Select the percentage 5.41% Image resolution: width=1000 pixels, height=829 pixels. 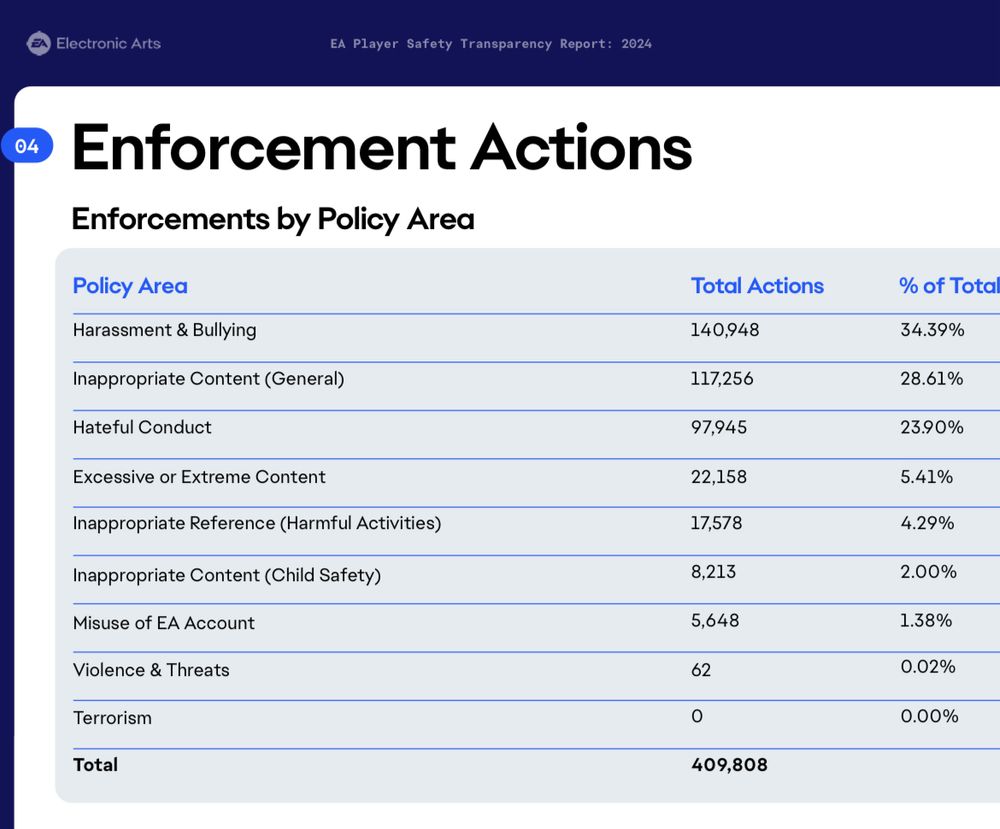[x=926, y=477]
